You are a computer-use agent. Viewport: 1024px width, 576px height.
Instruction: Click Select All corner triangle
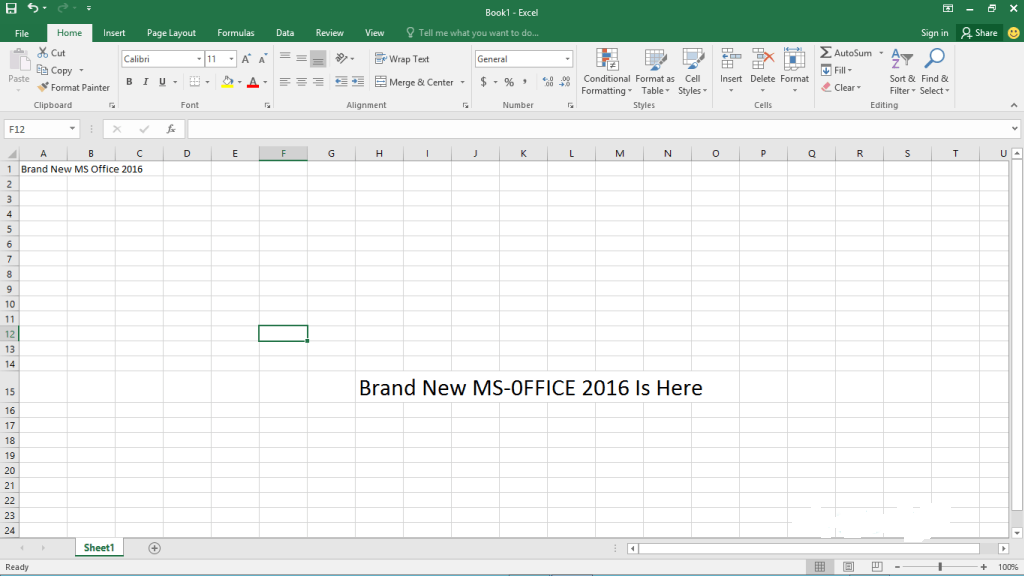[12, 154]
